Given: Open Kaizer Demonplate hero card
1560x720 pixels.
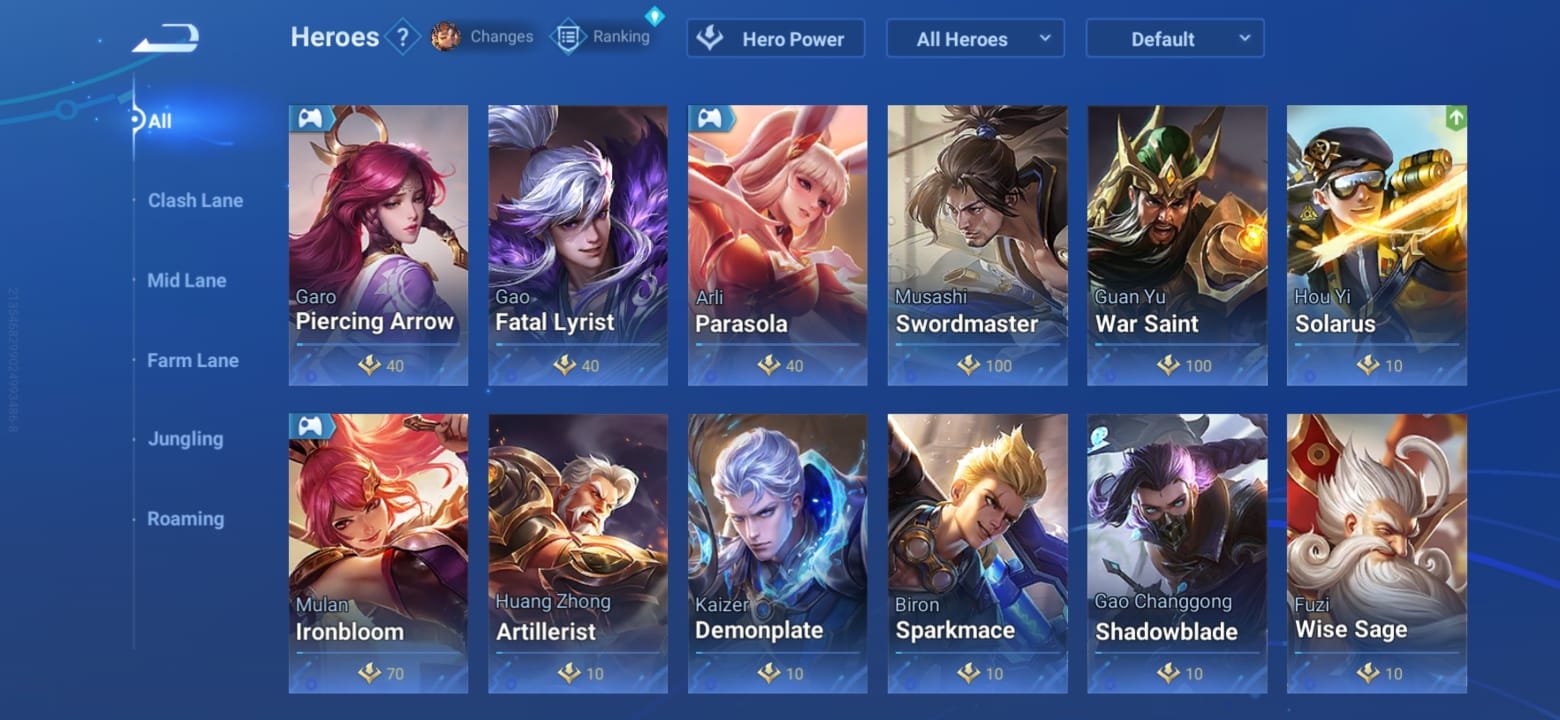Looking at the screenshot, I should 778,553.
